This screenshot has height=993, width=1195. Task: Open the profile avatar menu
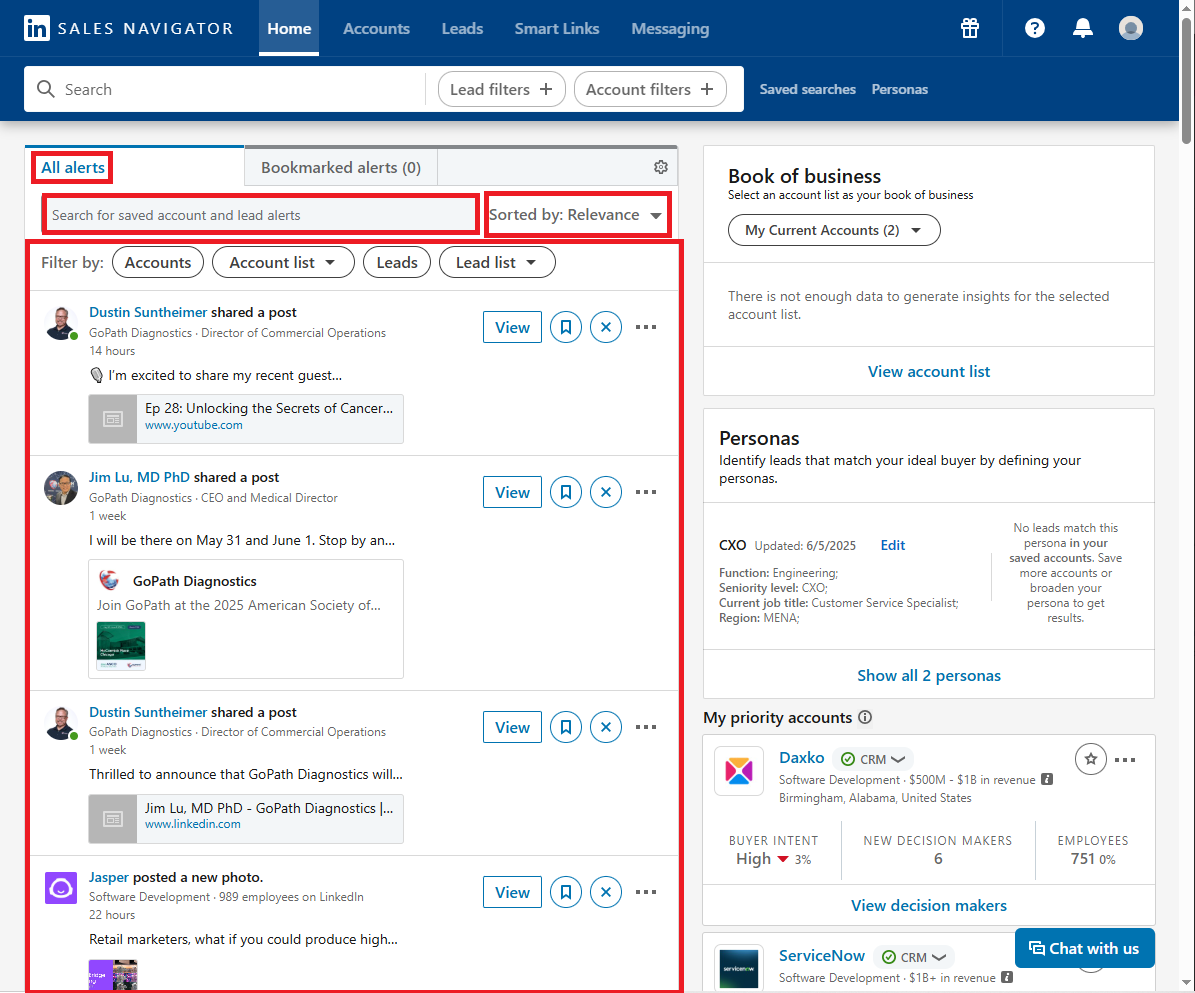[x=1130, y=28]
